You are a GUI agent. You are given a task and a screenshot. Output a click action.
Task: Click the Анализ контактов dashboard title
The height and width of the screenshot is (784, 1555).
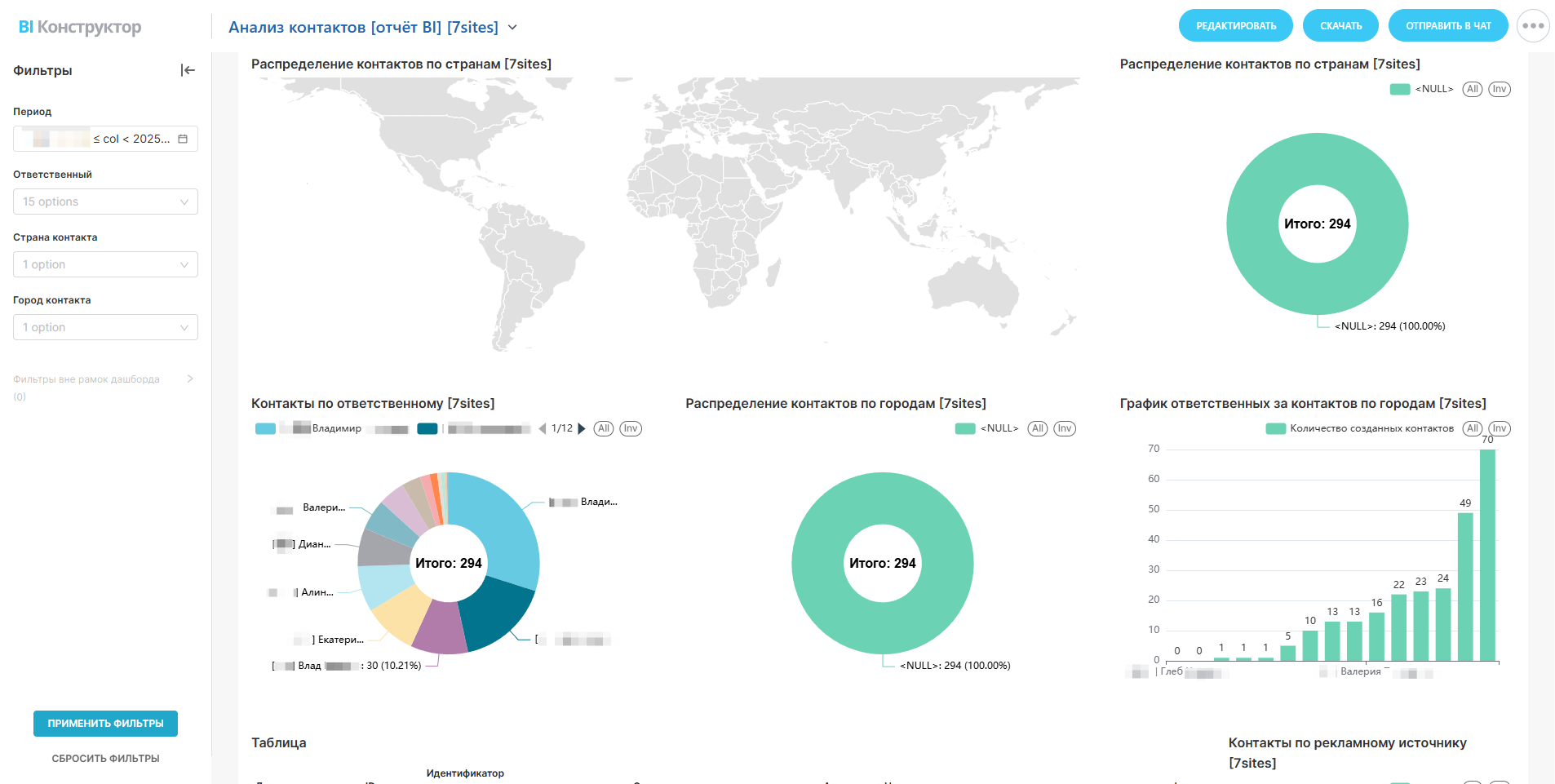point(363,27)
